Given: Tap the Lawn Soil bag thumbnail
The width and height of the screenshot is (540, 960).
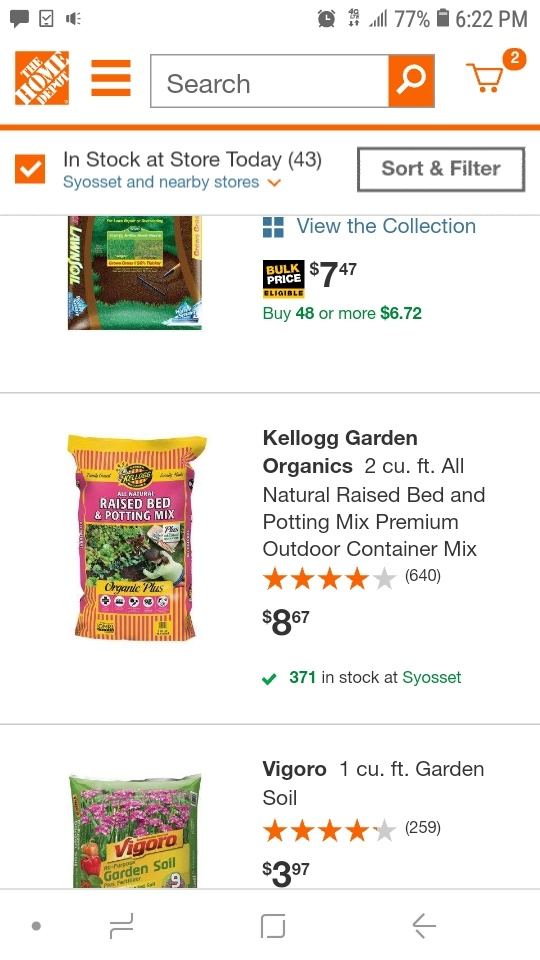Looking at the screenshot, I should 135,272.
